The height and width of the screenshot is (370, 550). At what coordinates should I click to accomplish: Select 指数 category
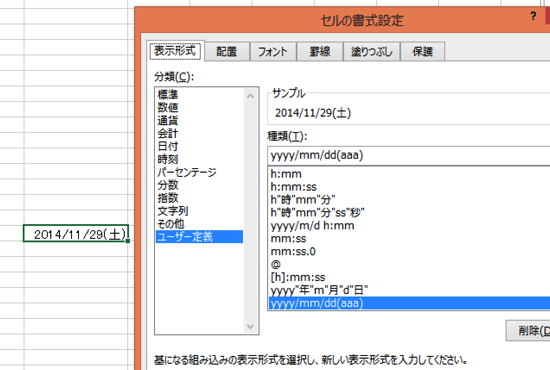tap(199, 198)
